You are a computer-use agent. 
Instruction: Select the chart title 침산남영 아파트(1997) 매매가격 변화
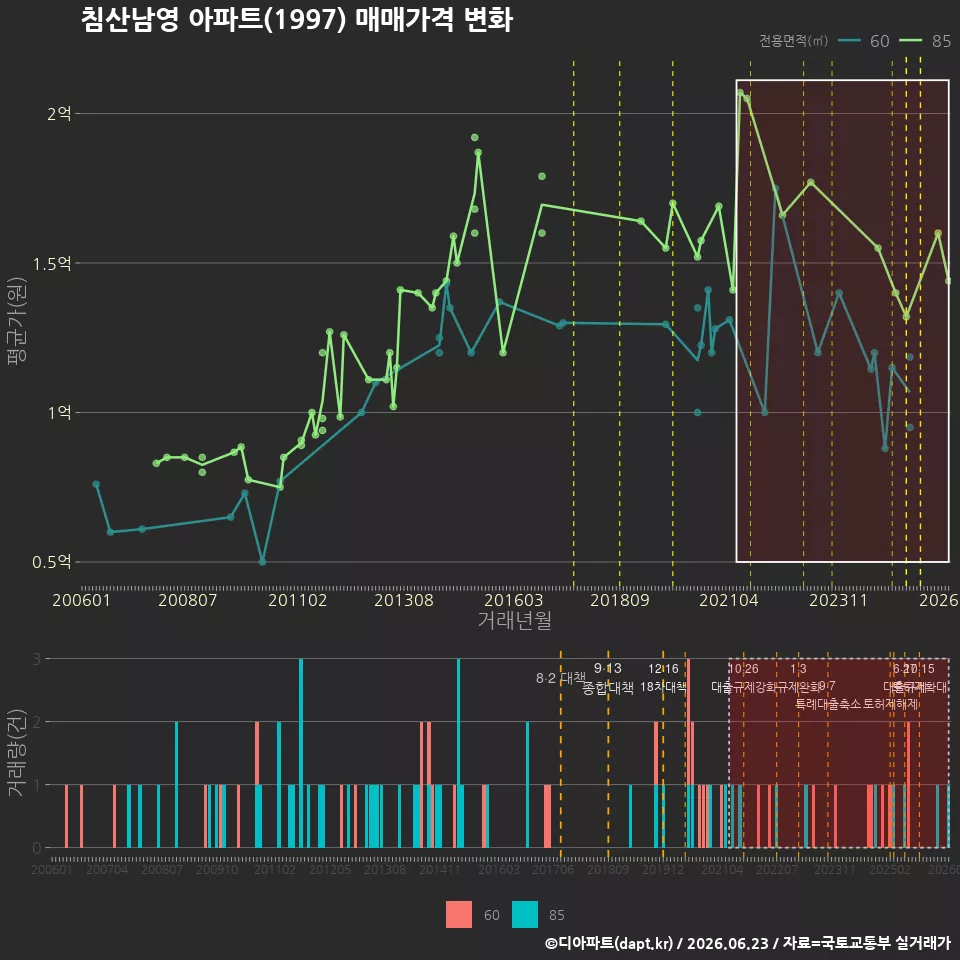coord(297,20)
